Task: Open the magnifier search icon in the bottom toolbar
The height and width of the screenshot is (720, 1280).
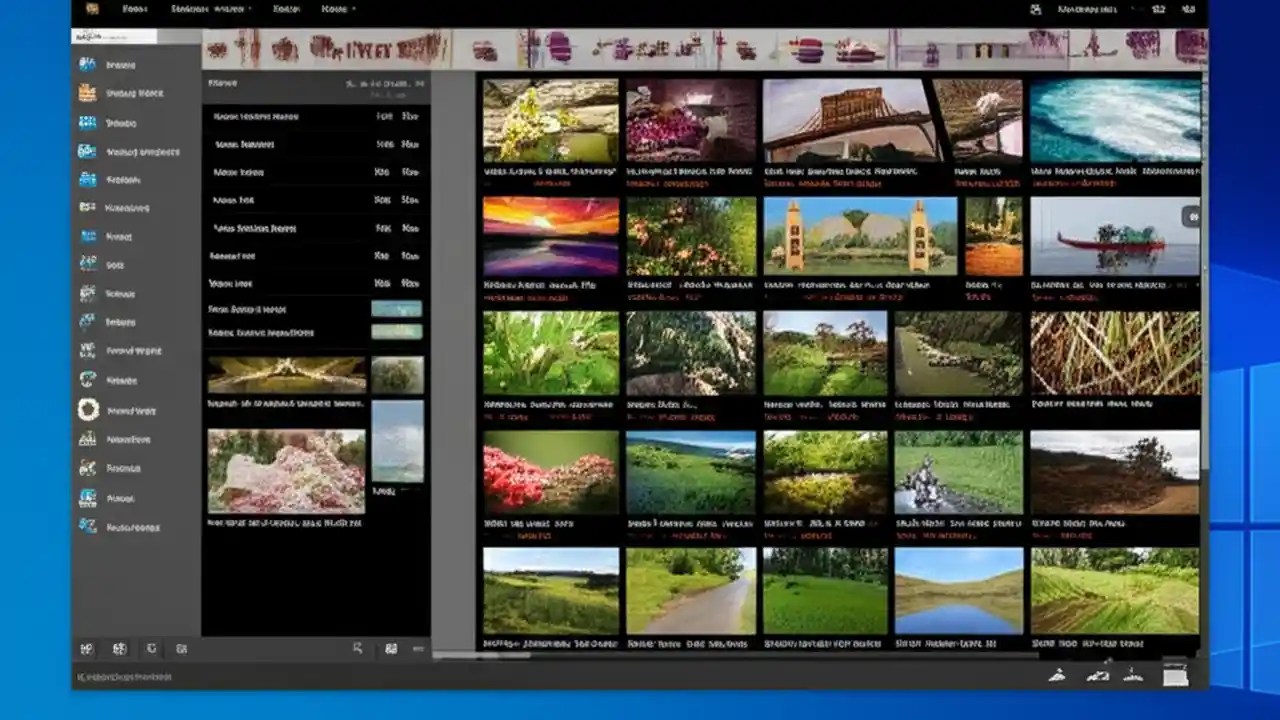Action: tap(357, 648)
